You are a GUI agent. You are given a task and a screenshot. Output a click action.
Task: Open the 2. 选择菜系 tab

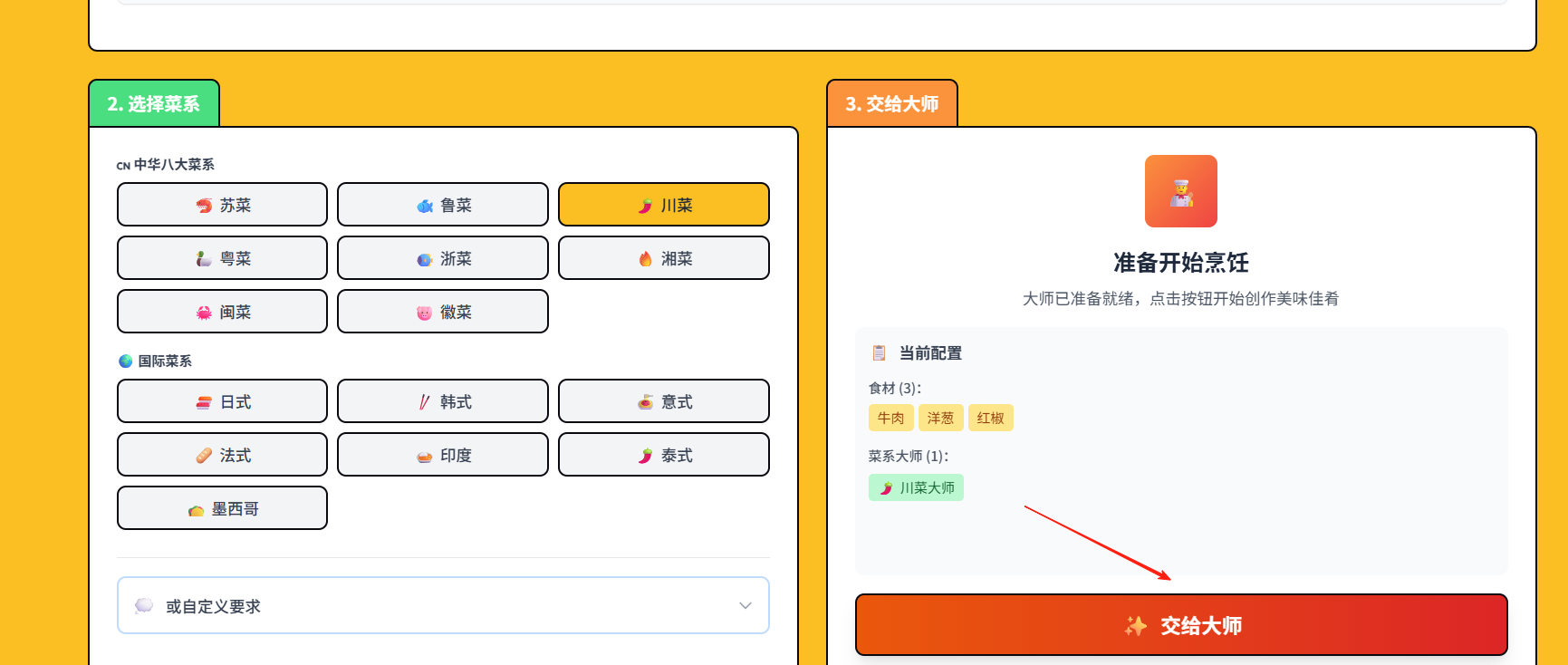coord(154,104)
